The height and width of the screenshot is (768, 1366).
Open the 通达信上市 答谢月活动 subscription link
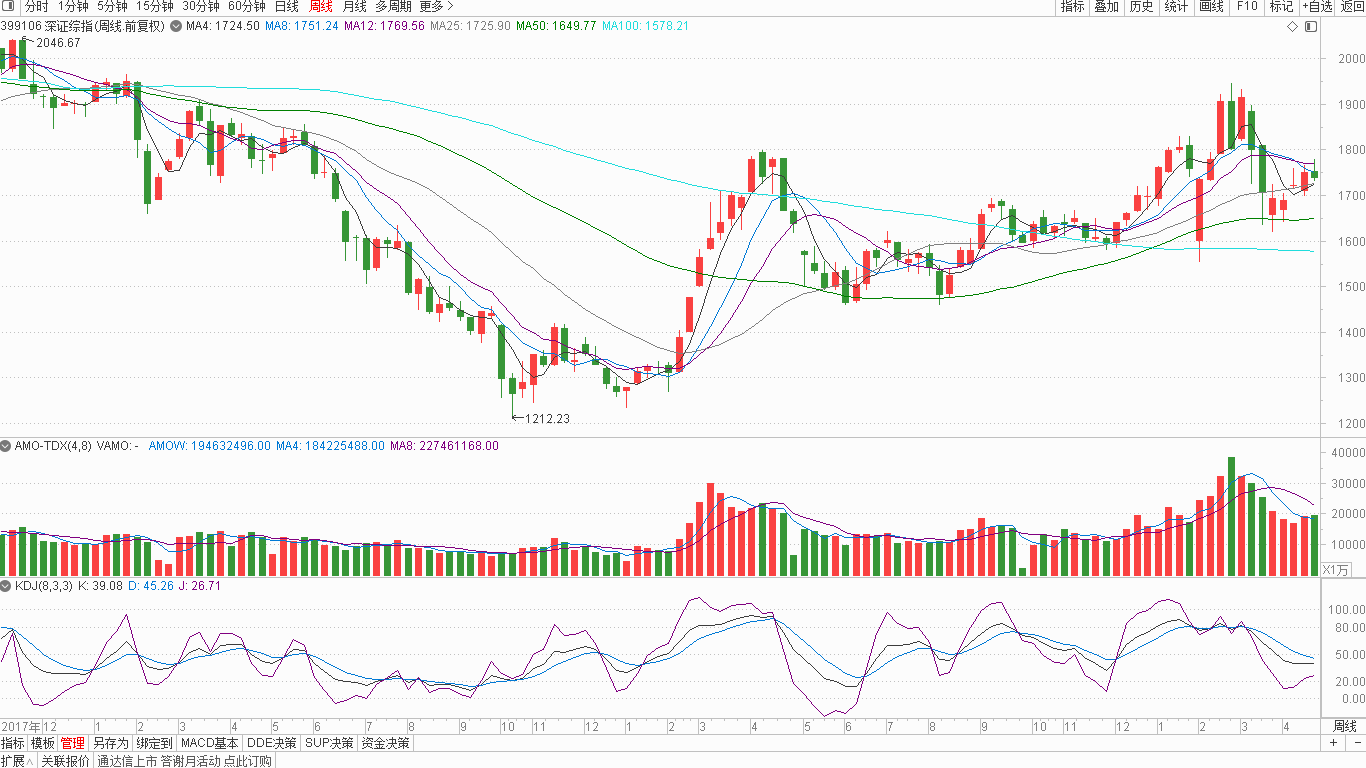[x=184, y=761]
